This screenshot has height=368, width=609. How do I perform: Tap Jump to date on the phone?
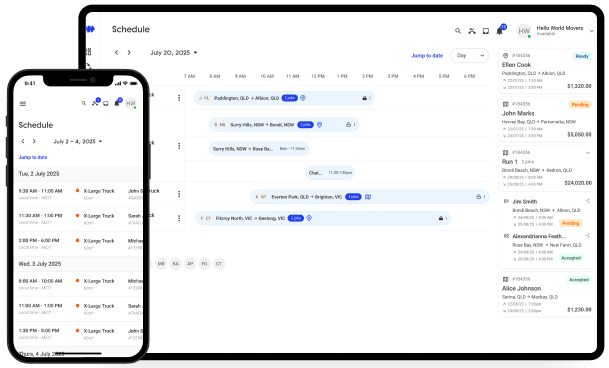pyautogui.click(x=33, y=157)
